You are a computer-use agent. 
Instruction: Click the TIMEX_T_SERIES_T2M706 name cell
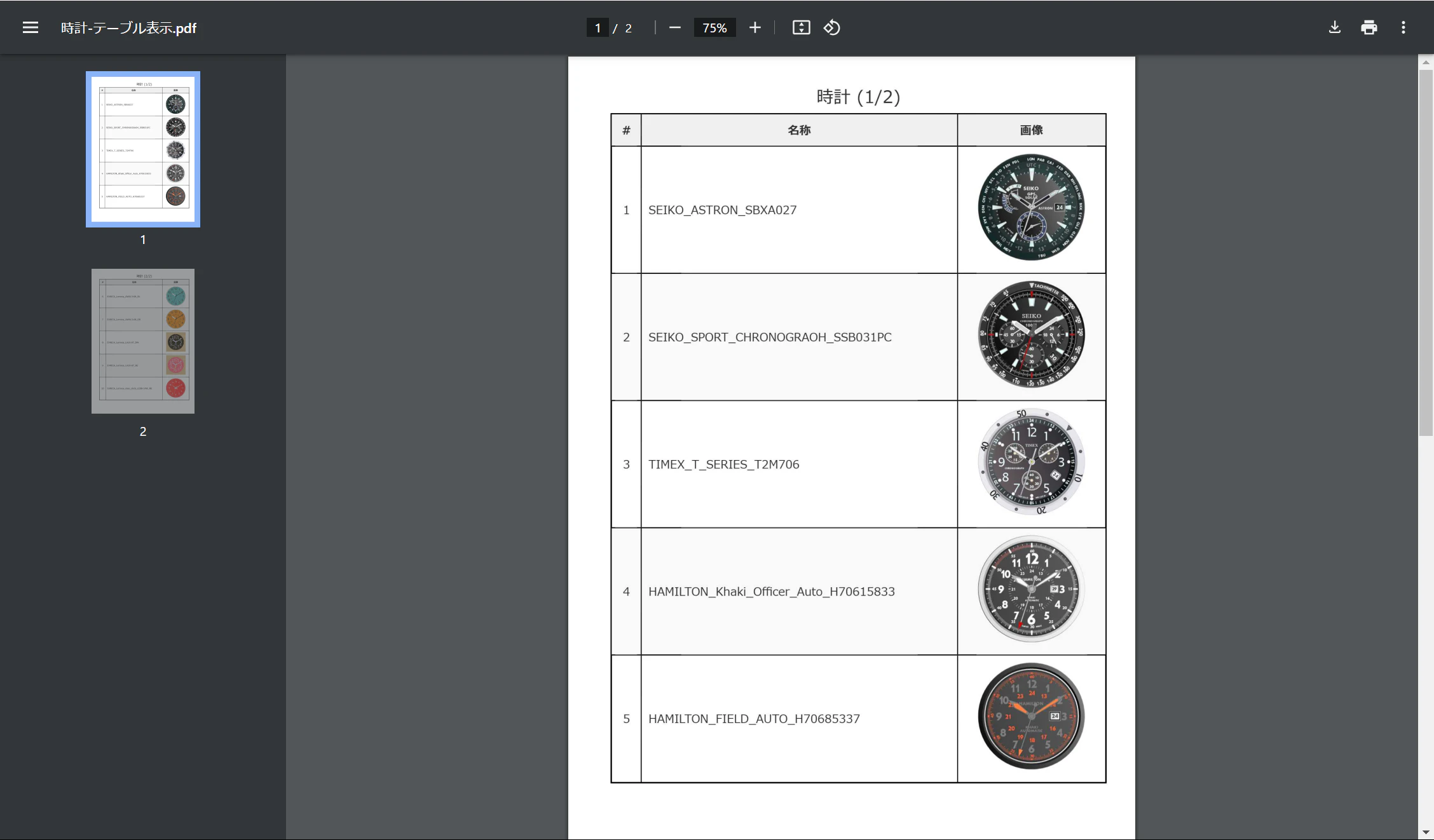[x=799, y=464]
